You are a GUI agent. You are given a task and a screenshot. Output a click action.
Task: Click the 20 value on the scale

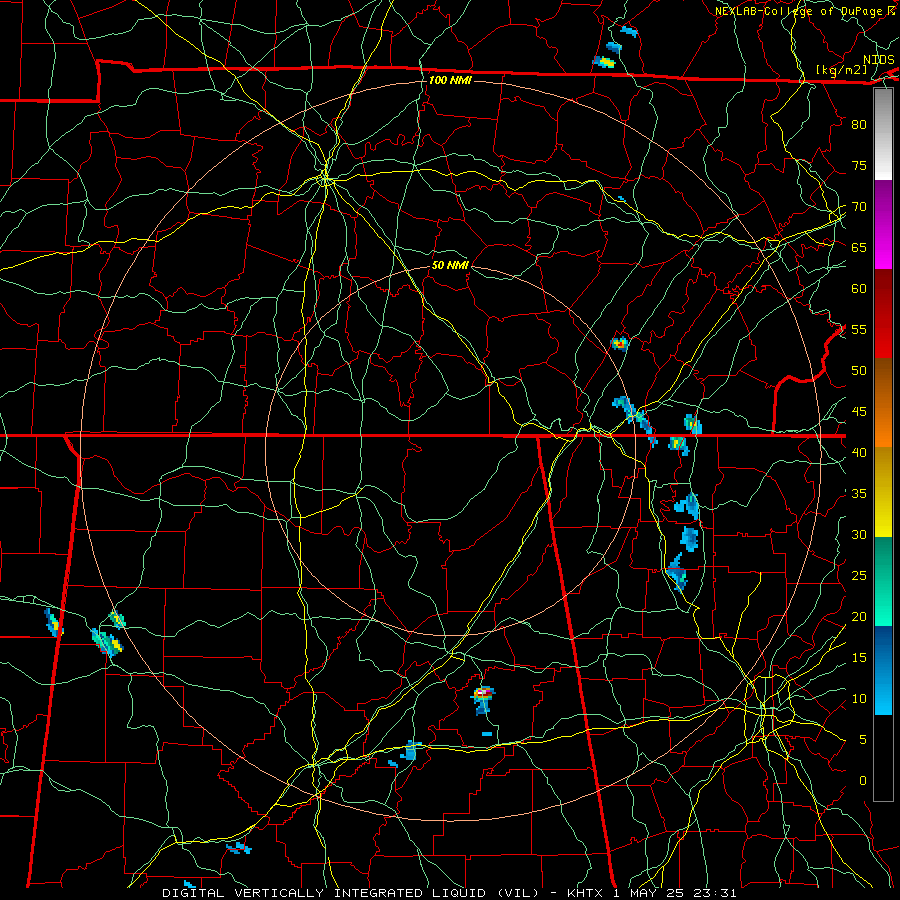[x=859, y=616]
